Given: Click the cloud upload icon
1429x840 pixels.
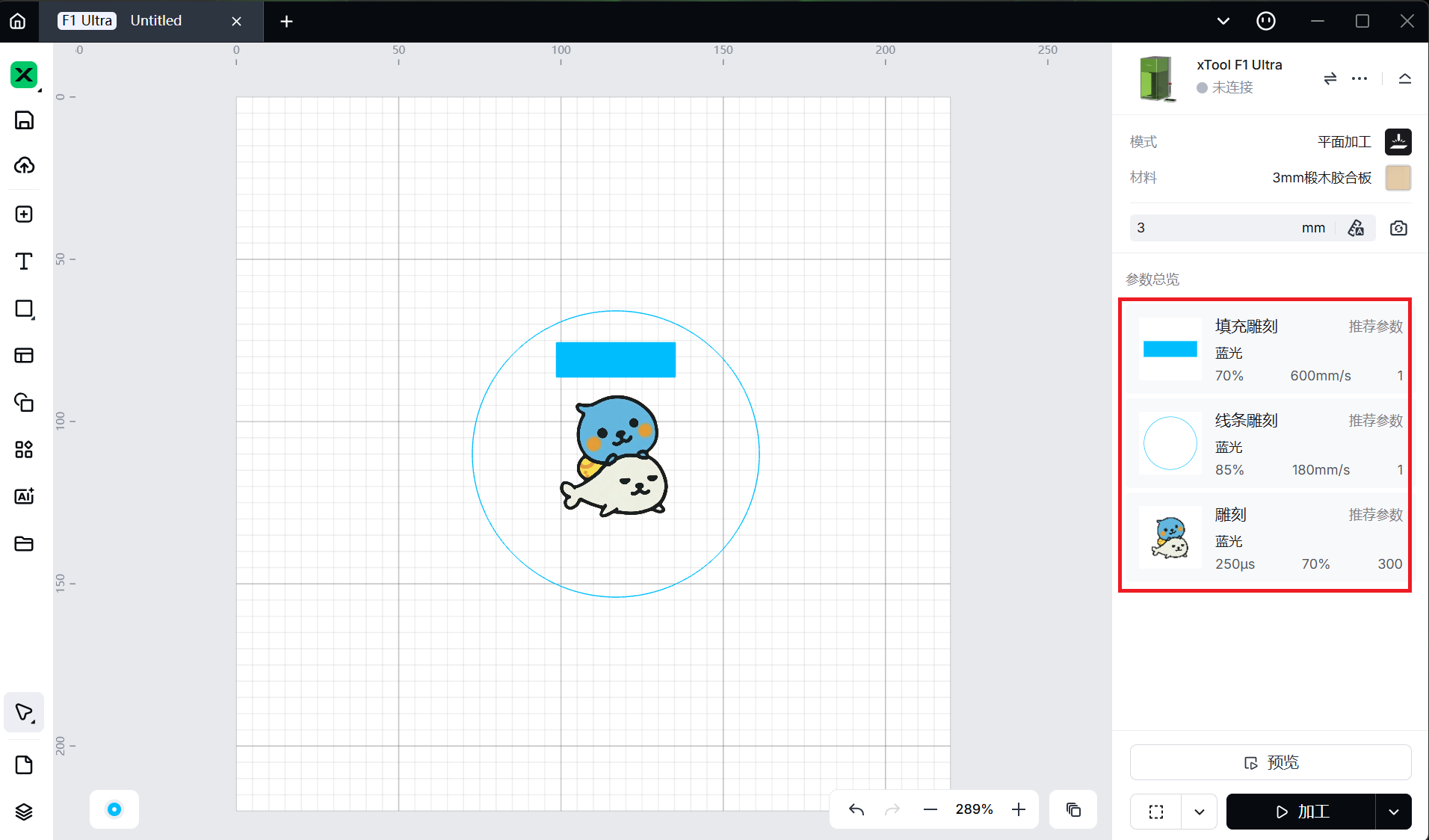Looking at the screenshot, I should point(24,166).
